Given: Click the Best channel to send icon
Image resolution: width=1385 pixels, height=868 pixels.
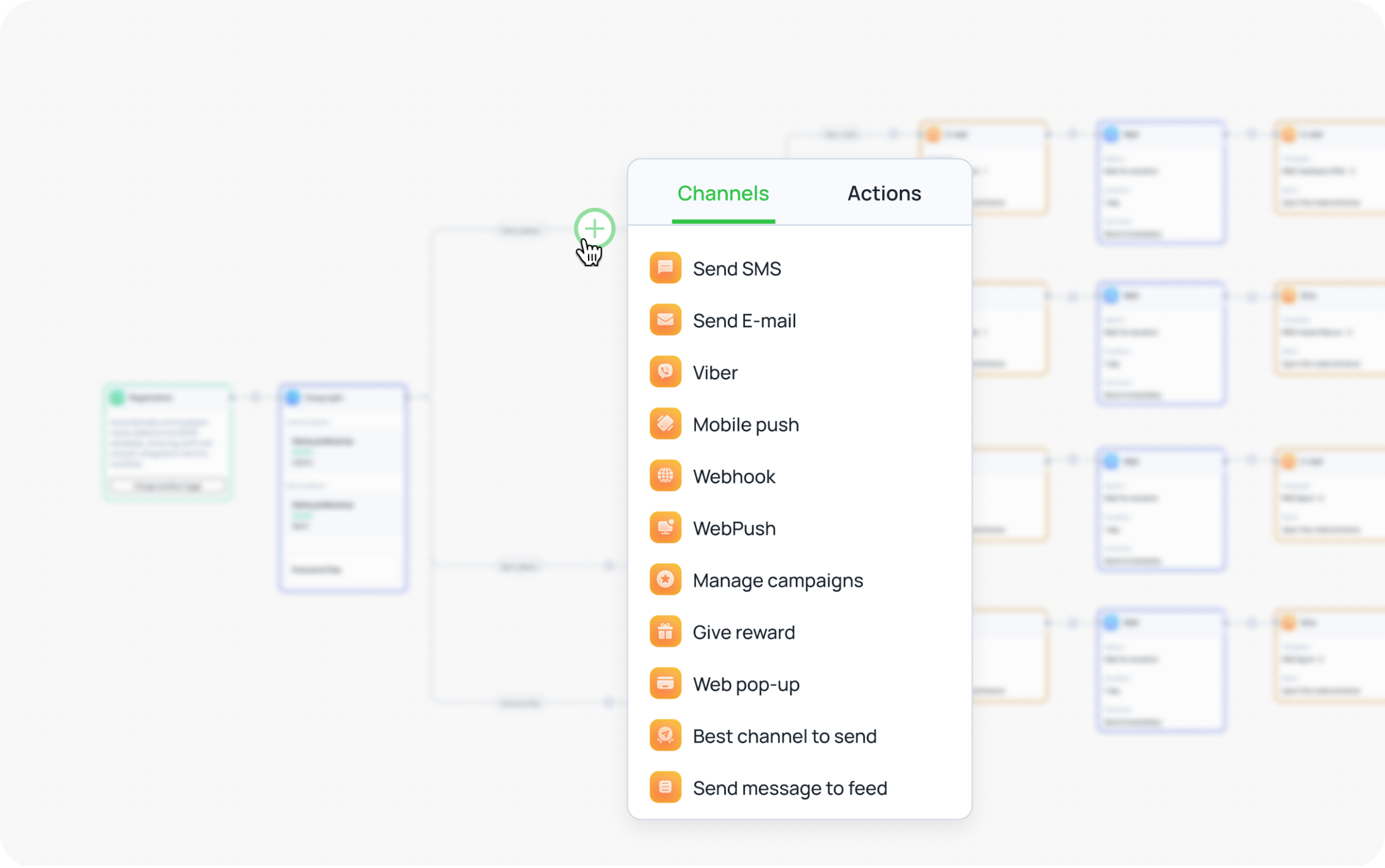Looking at the screenshot, I should [665, 735].
